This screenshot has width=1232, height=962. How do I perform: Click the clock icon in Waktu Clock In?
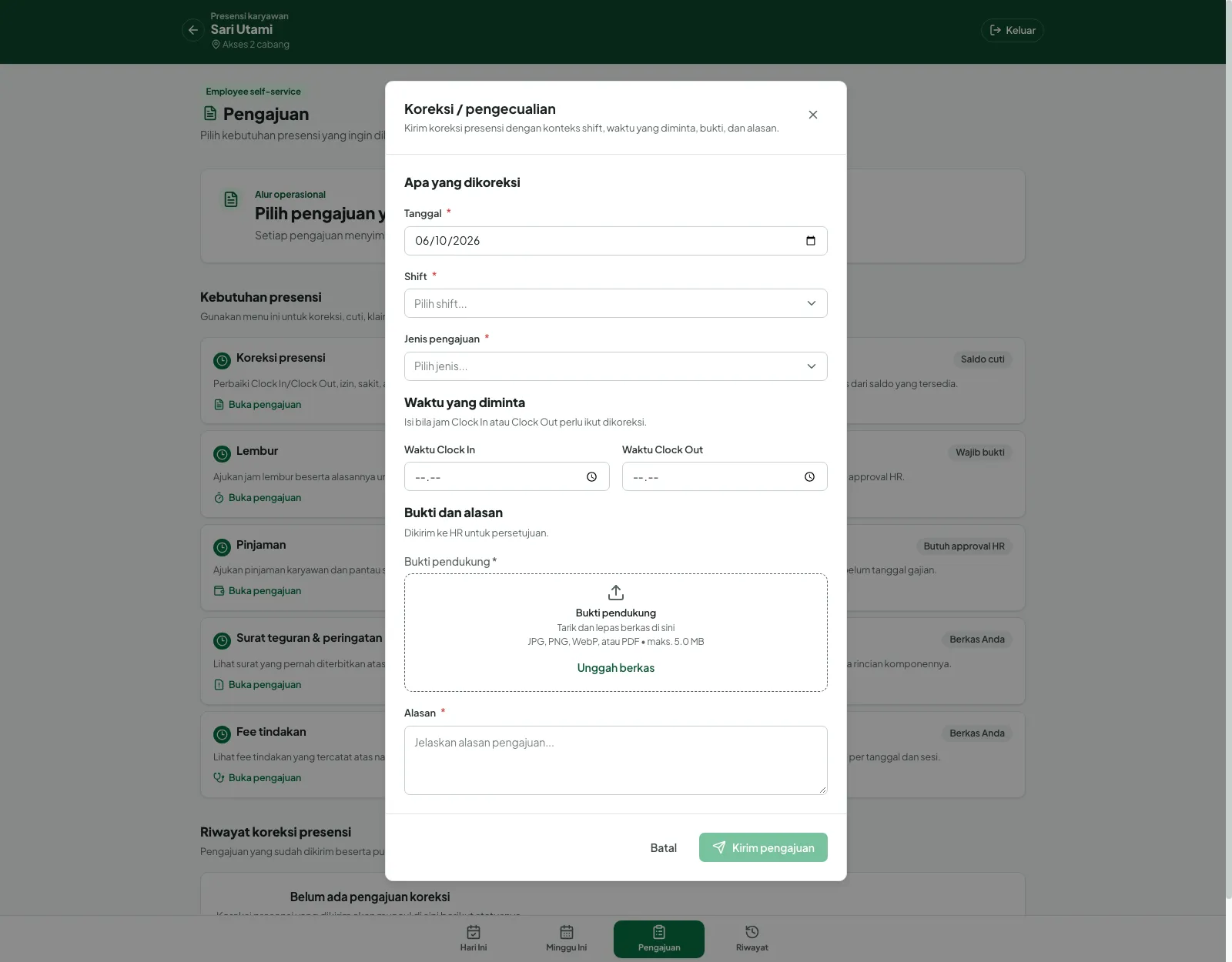(591, 477)
